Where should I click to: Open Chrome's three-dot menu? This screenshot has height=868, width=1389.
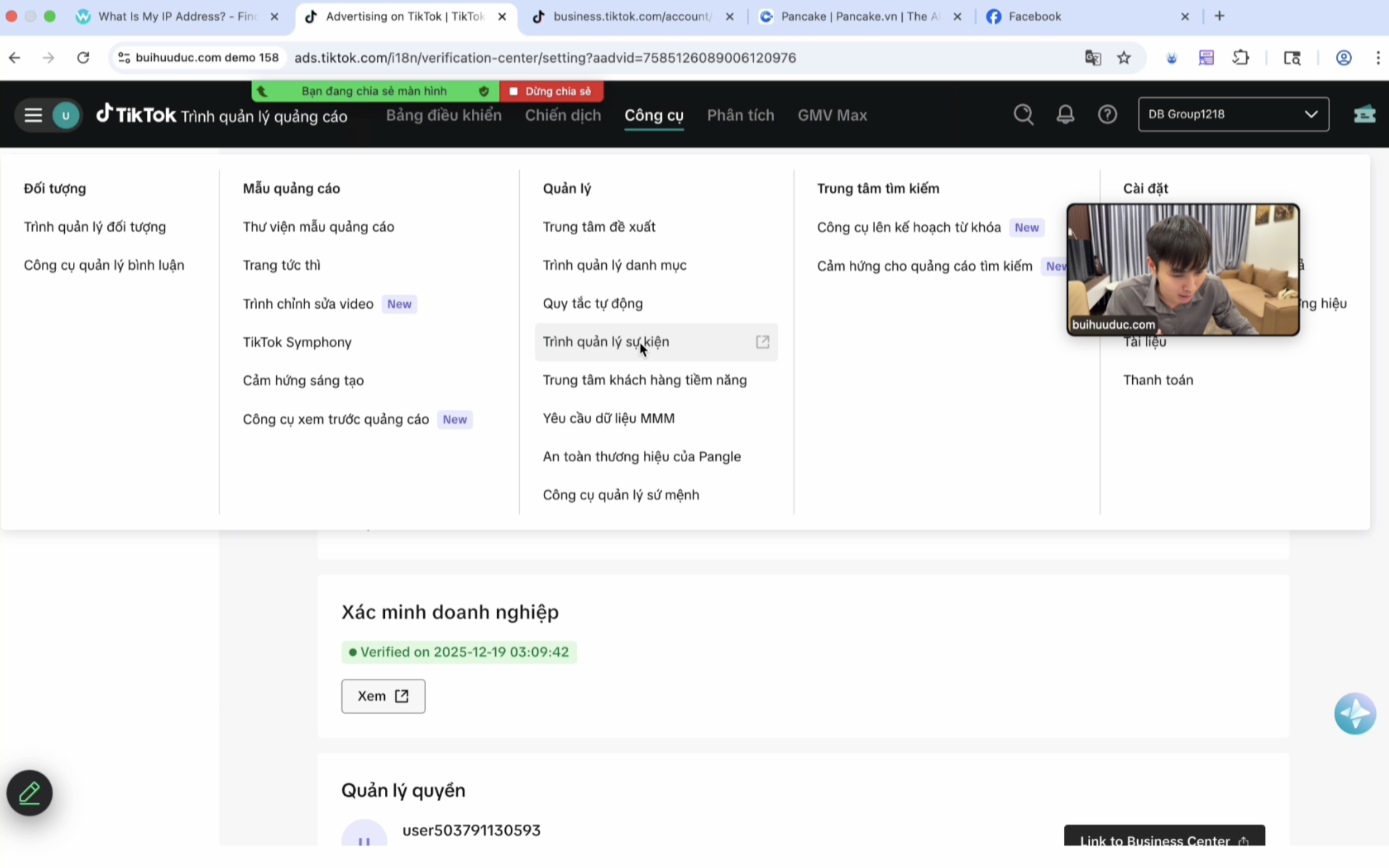1378,58
